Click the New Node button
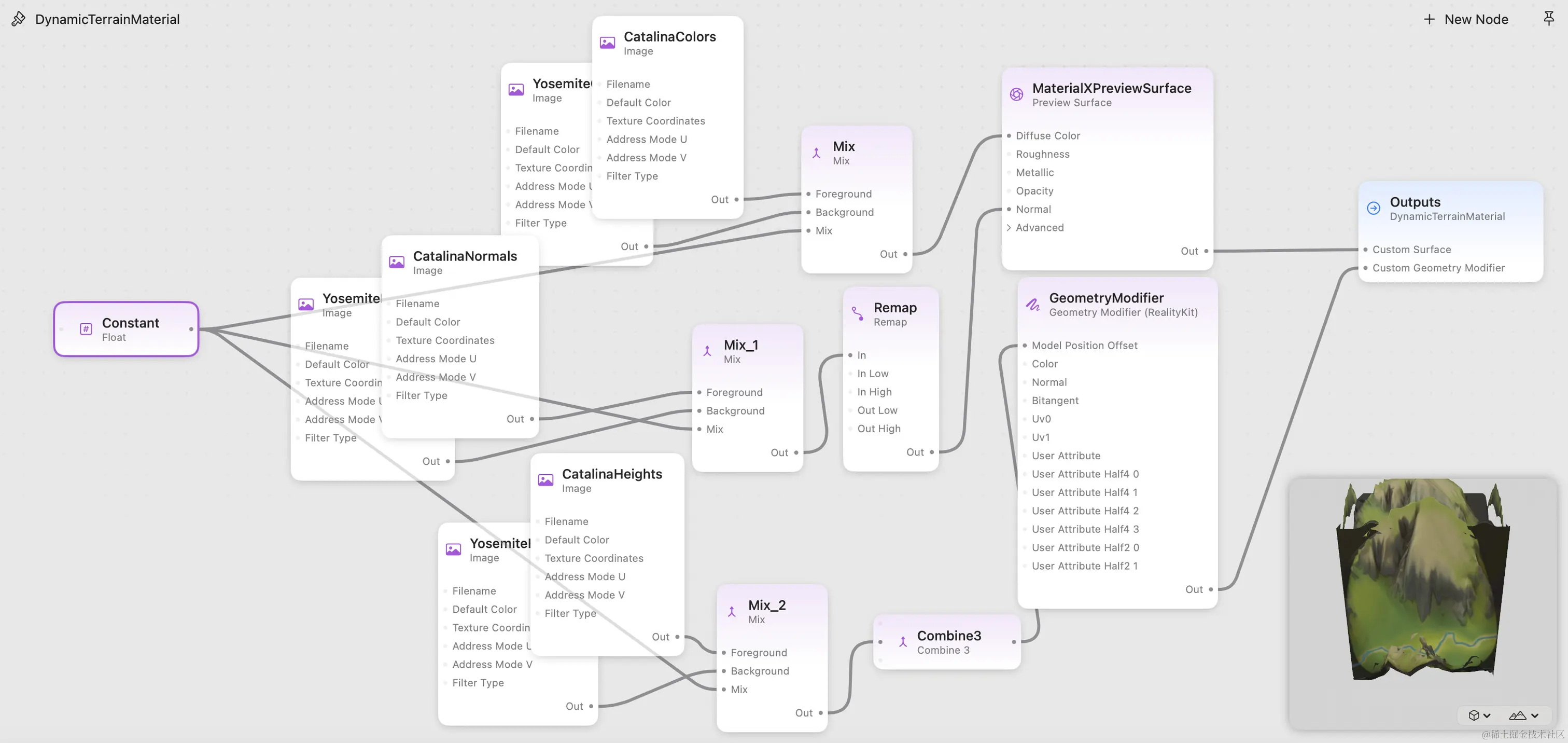1568x743 pixels. 1466,20
